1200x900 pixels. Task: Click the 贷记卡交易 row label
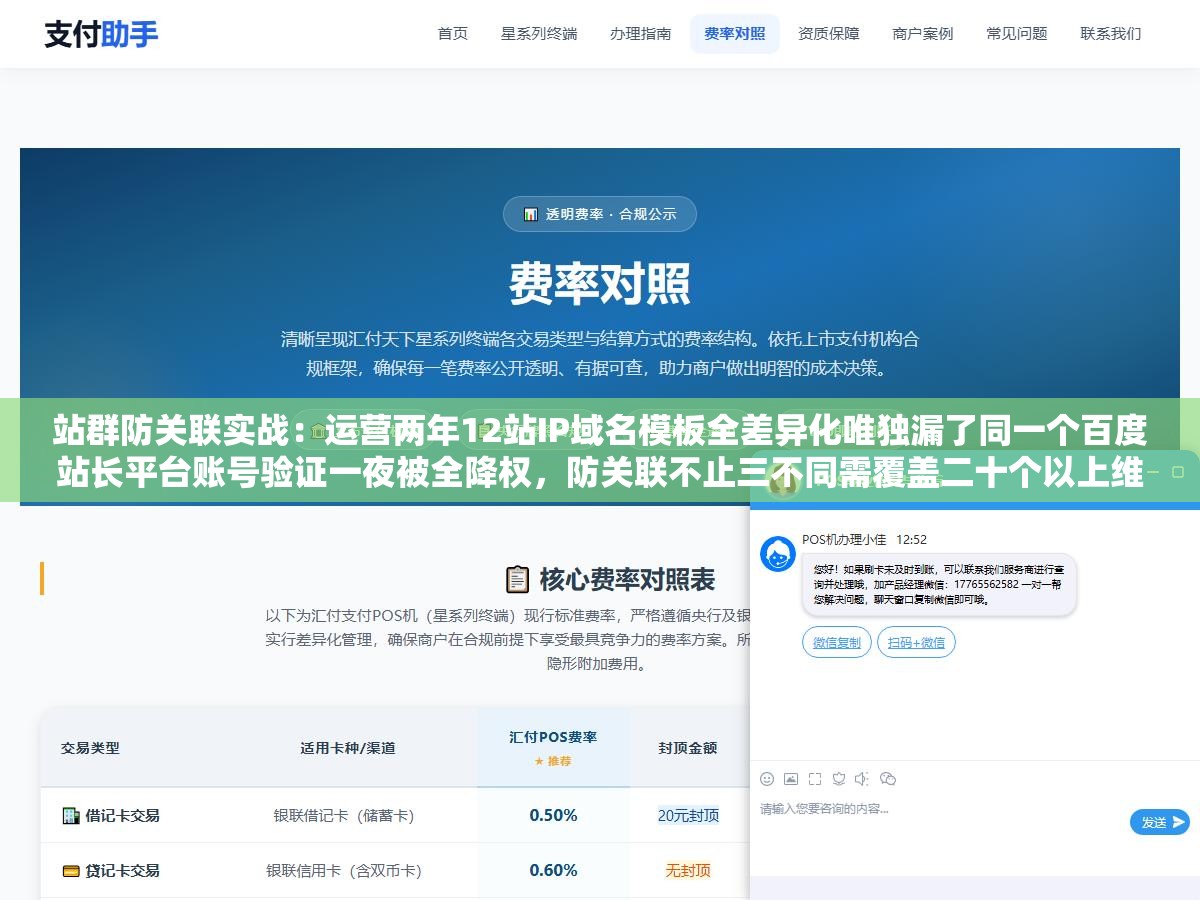coord(122,871)
